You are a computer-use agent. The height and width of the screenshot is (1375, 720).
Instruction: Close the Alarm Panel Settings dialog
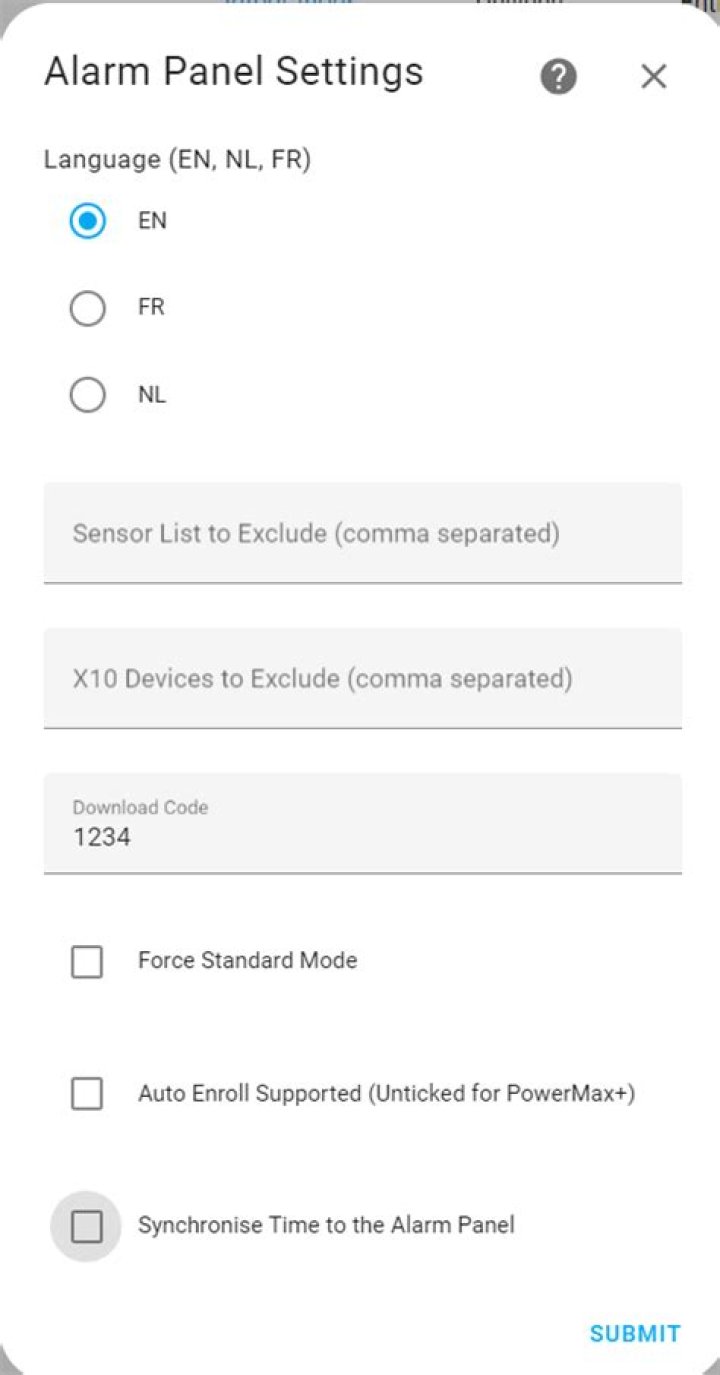653,76
